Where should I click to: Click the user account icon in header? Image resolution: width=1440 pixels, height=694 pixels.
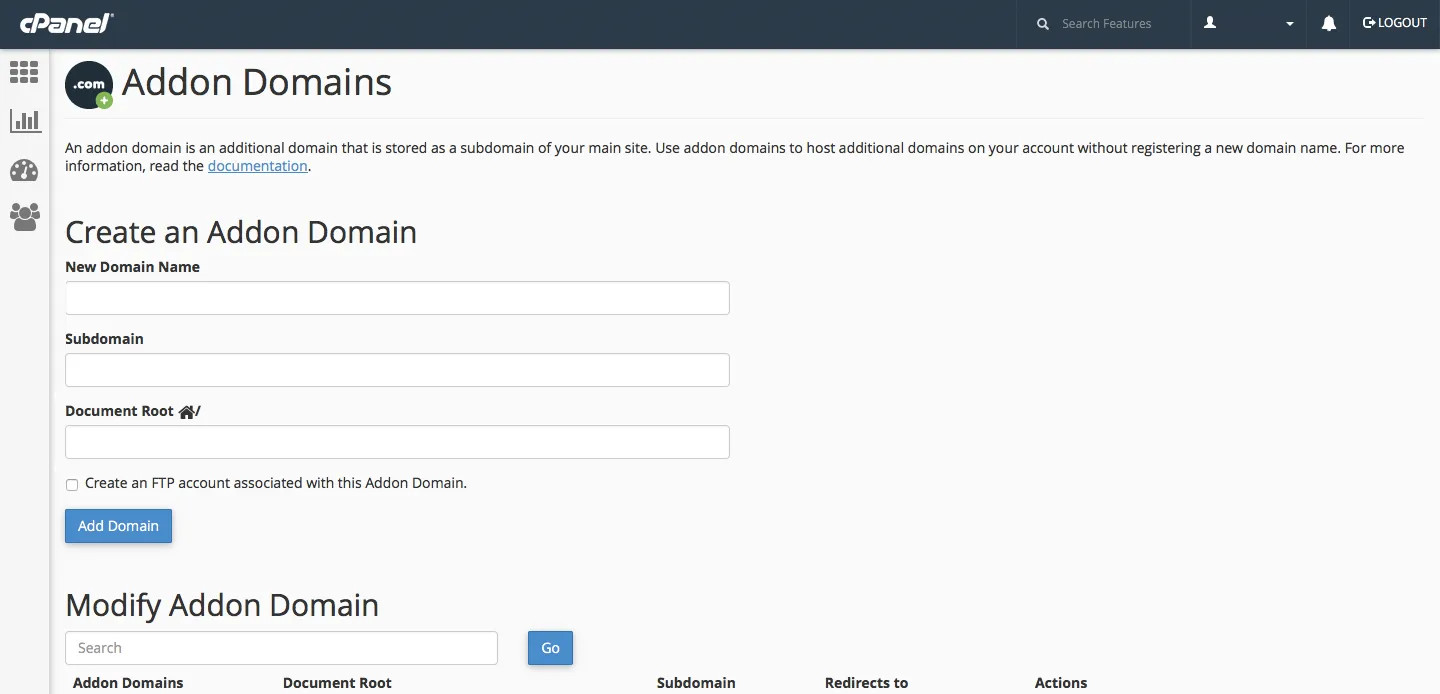click(1210, 23)
